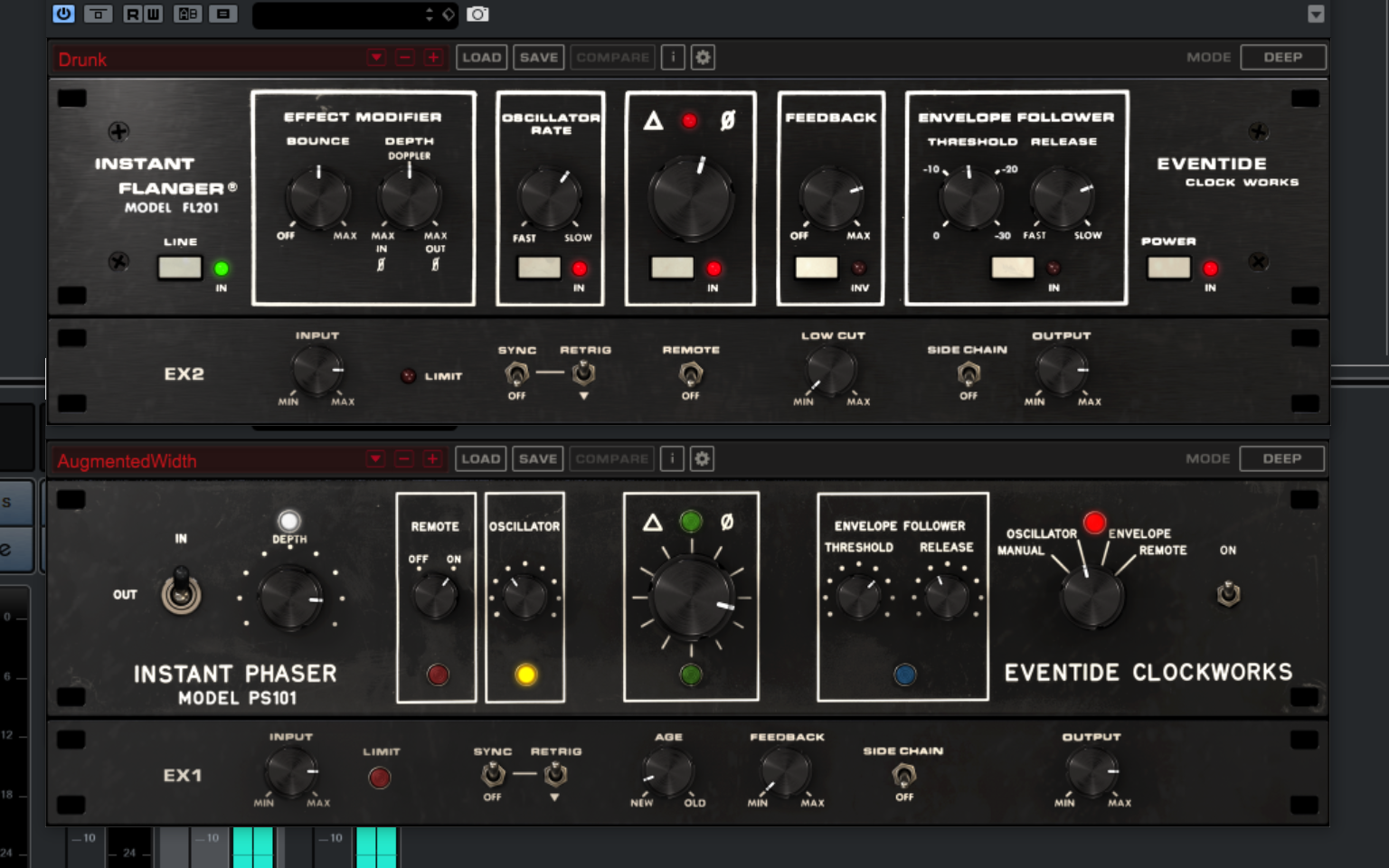Click the phaser Manual large center knob
The image size is (1389, 868).
(x=692, y=597)
